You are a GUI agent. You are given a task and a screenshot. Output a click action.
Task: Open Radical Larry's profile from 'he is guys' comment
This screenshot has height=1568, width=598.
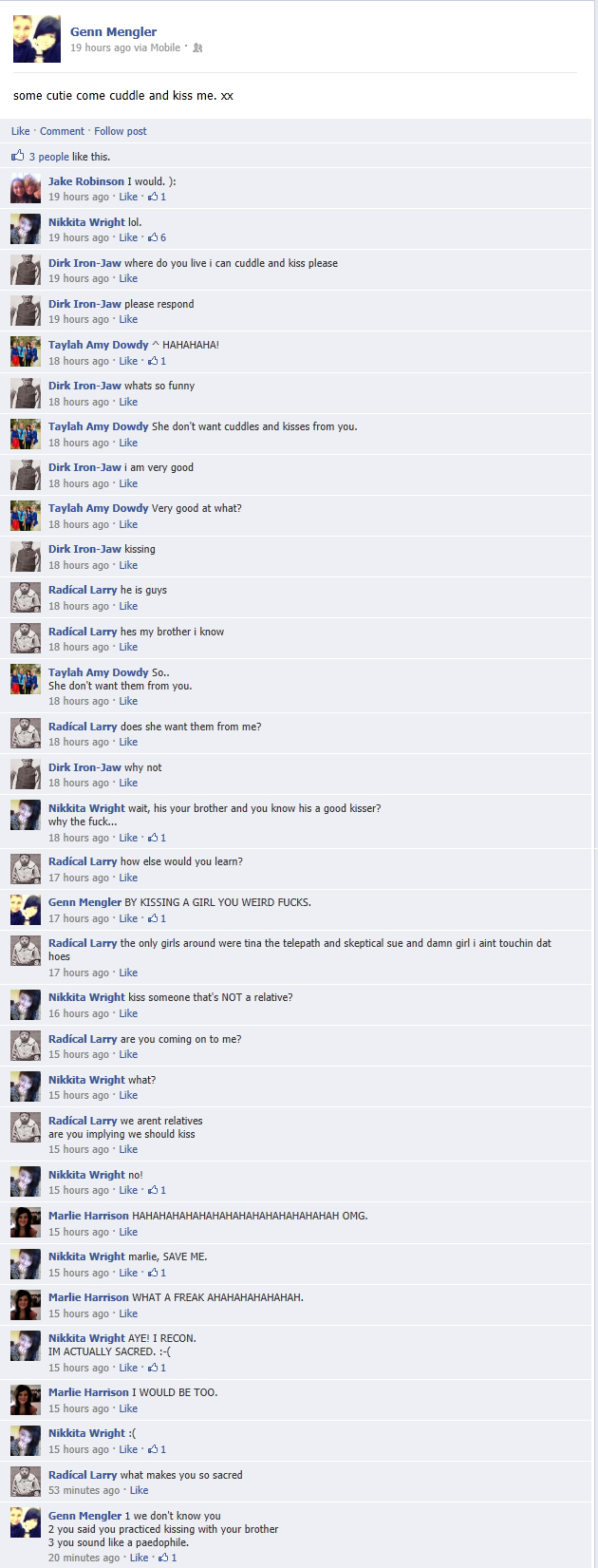pyautogui.click(x=83, y=590)
